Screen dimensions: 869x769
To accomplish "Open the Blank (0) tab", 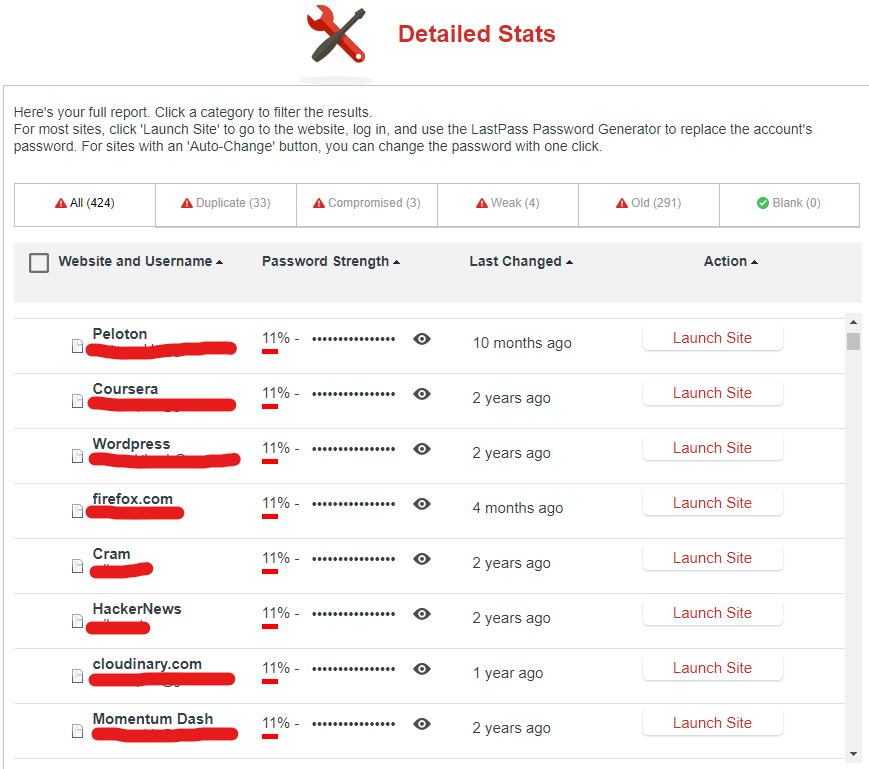I will point(789,203).
